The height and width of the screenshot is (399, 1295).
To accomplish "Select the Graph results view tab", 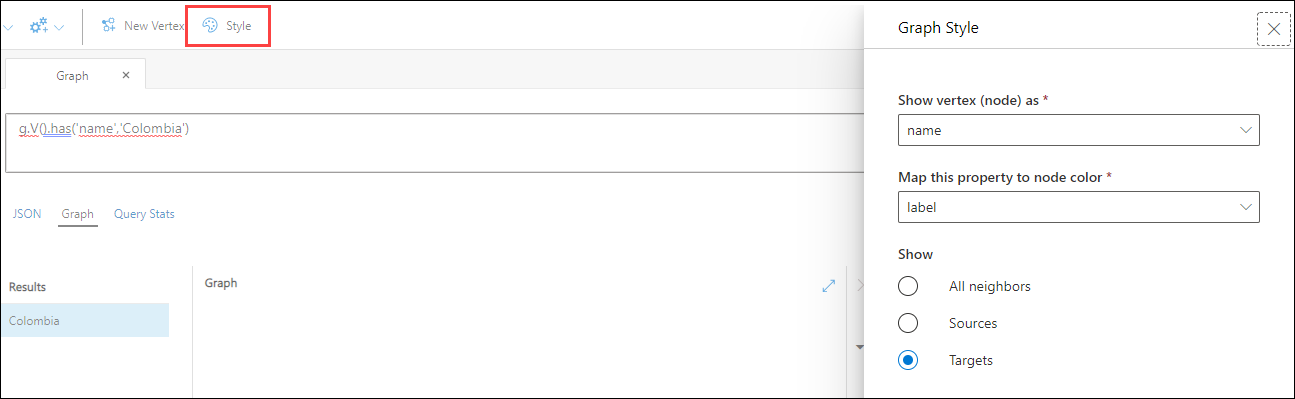I will click(77, 214).
